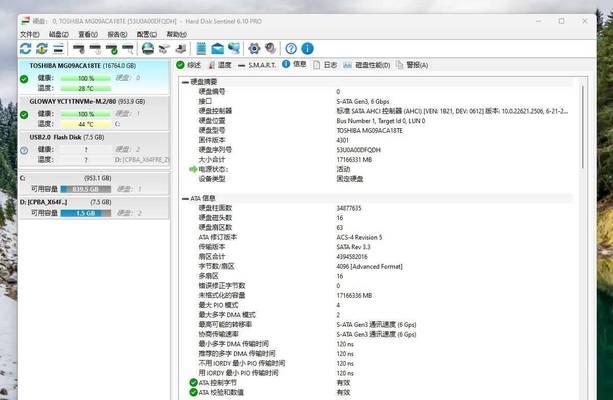Click the GLOWAY 44 °C temperature bar
Screen dimensions: 613x400
(86, 124)
